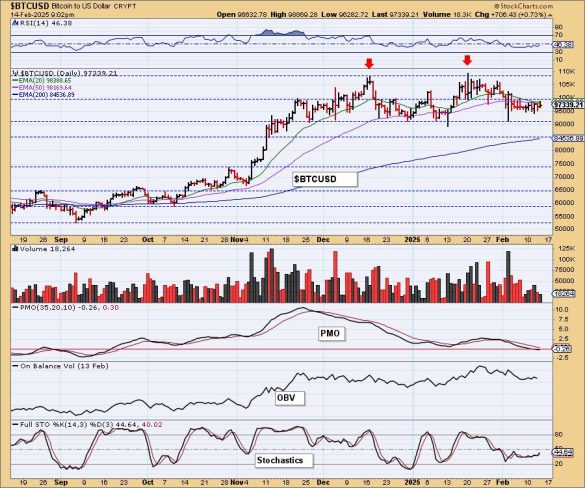
Task: Click the 84536.89 EMA(200) value tag
Action: pyautogui.click(x=568, y=138)
